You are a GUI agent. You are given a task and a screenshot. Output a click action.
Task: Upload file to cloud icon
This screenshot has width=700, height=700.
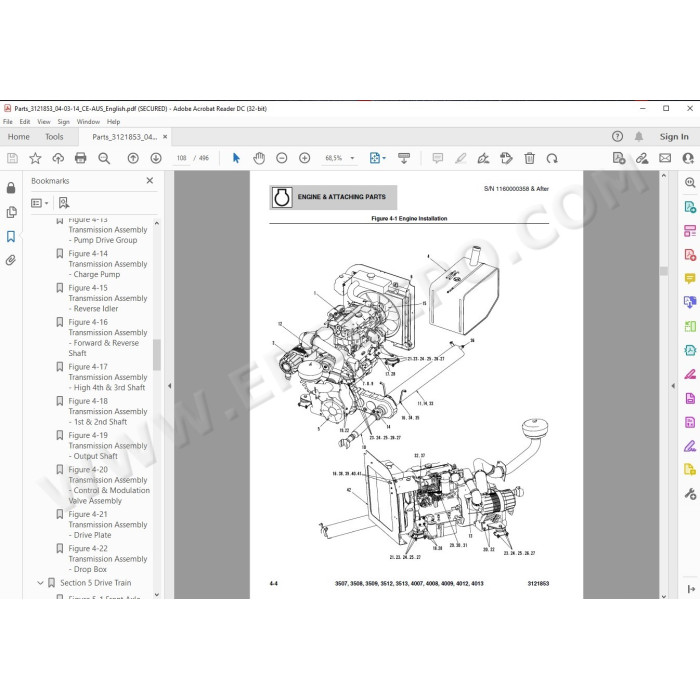pos(58,158)
